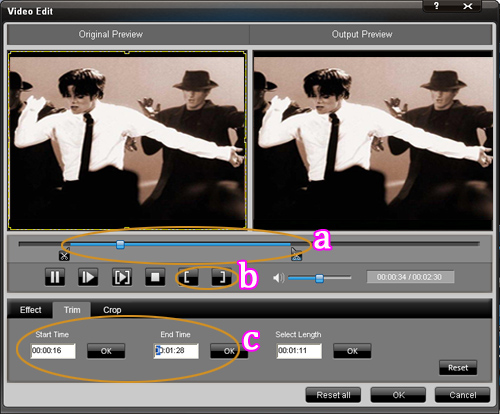Switch to the Effect tab
Viewport: 500px width, 414px height.
coord(30,310)
